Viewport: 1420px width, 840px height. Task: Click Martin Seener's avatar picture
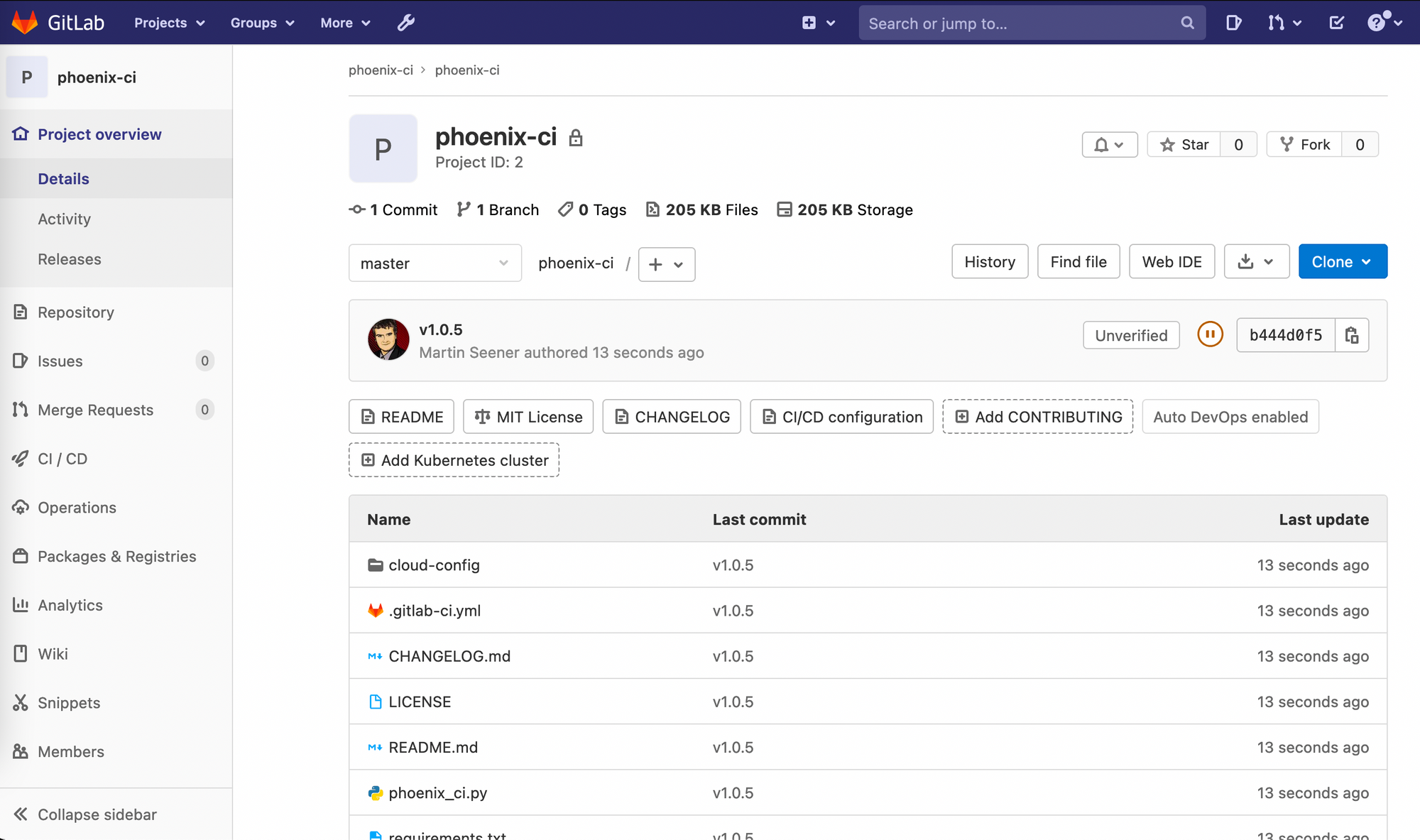388,339
